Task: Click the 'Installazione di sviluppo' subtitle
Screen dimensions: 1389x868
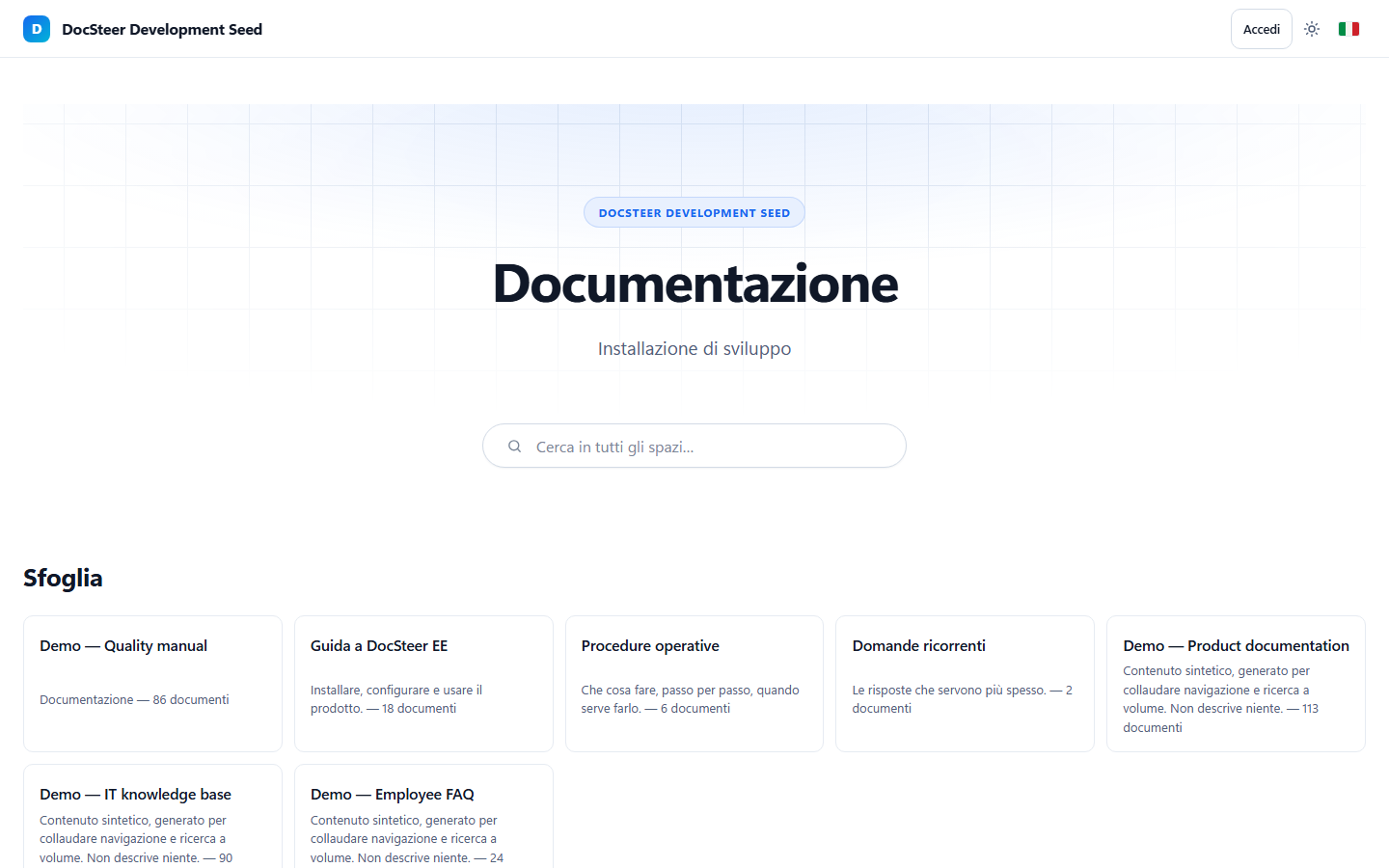Action: [x=694, y=348]
